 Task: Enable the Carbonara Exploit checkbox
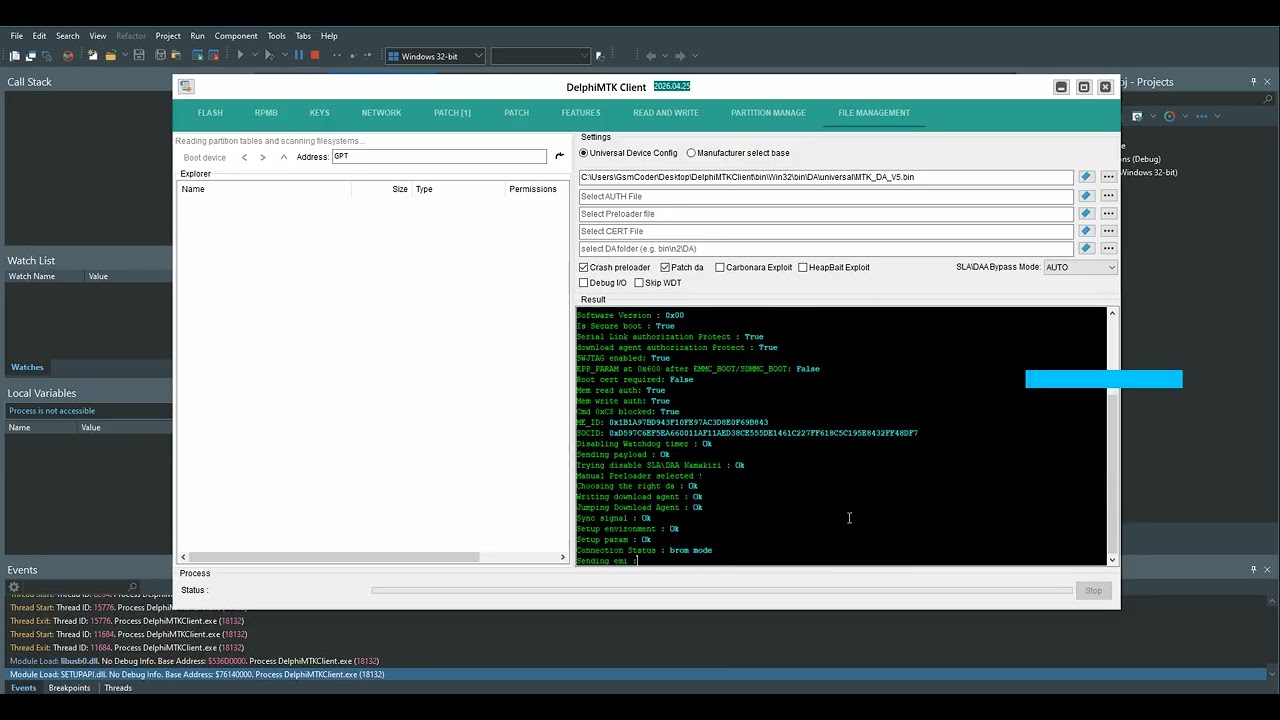tap(720, 268)
